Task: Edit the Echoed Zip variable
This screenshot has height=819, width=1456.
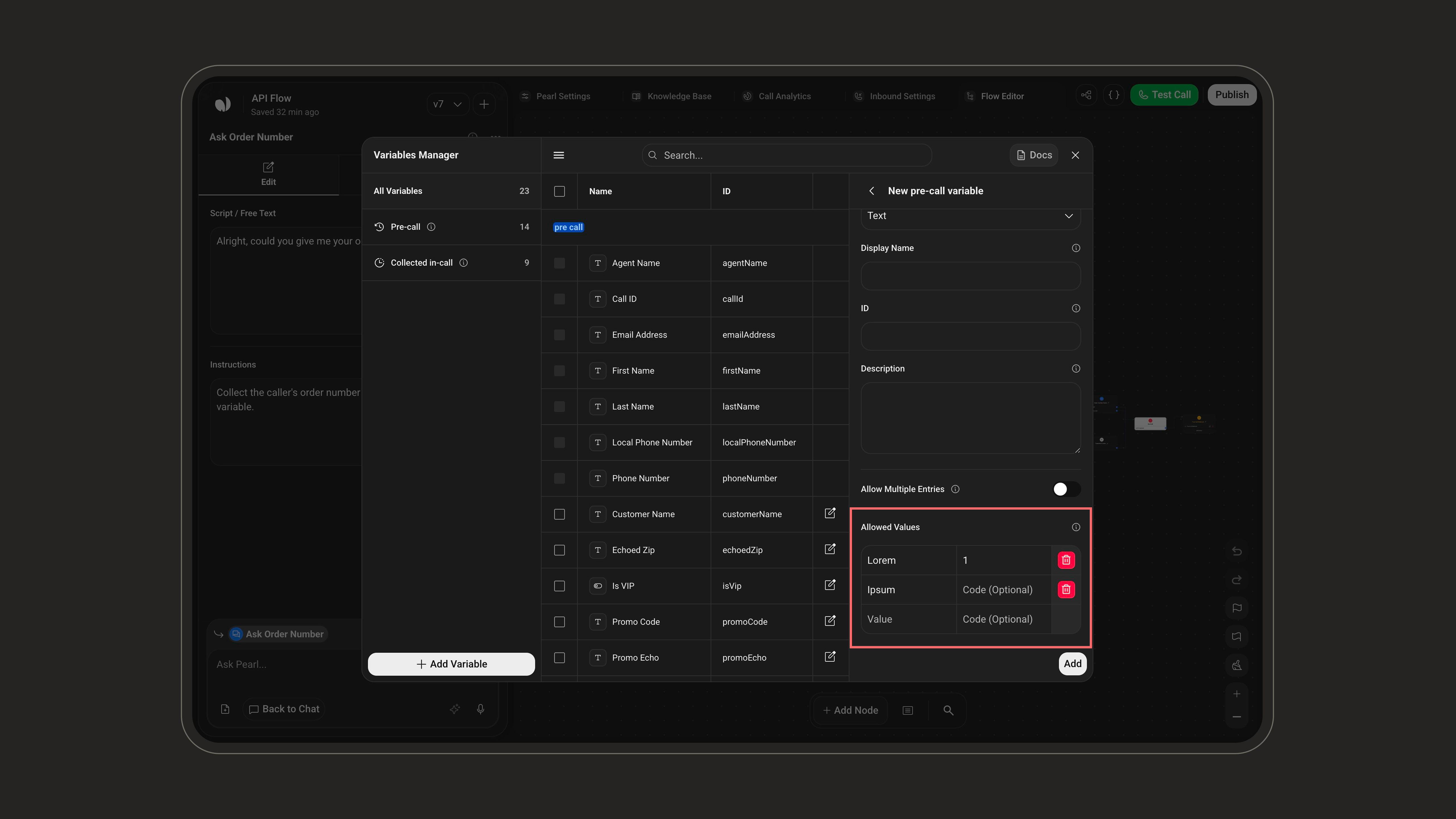Action: (830, 549)
